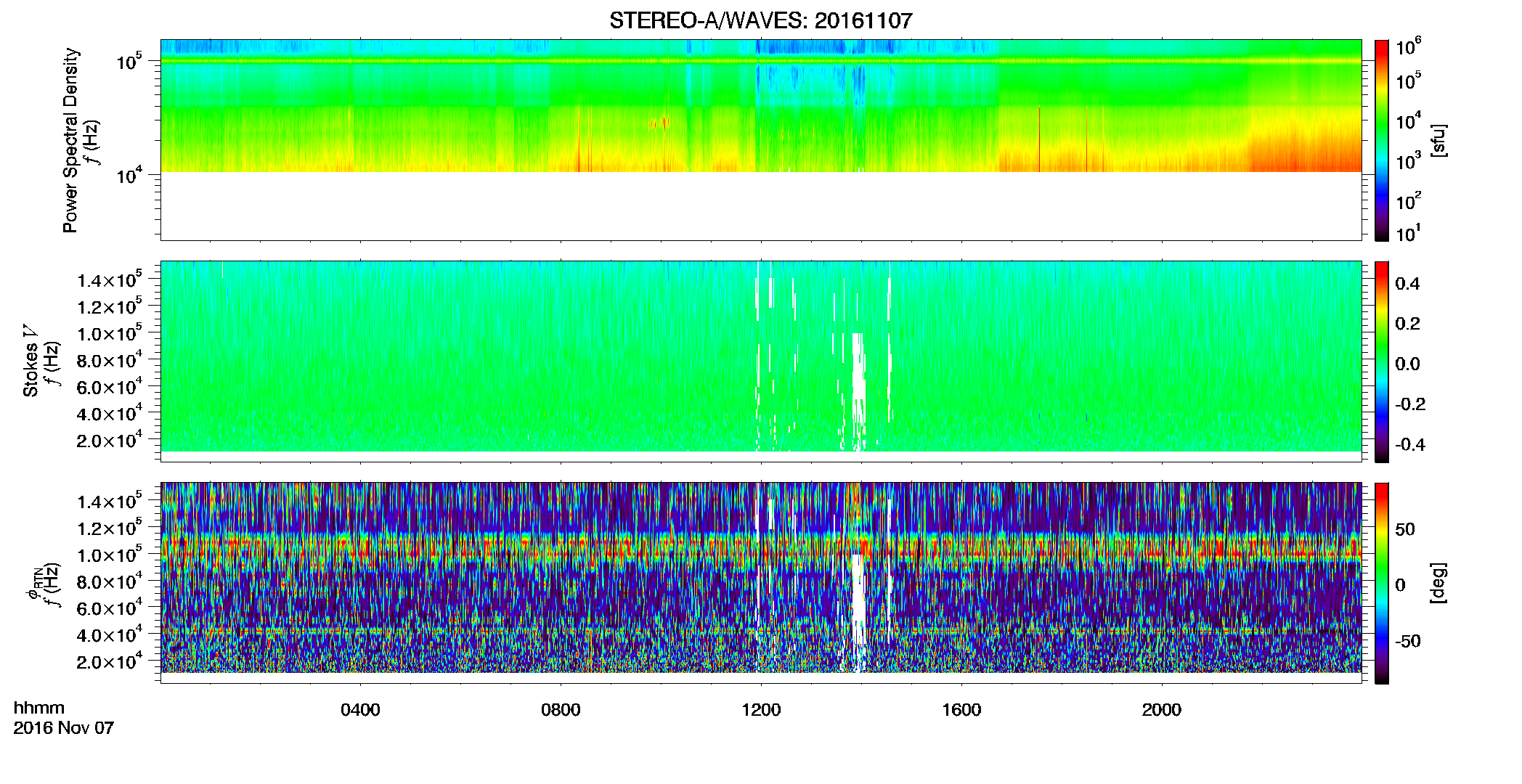The height and width of the screenshot is (784, 1522).
Task: Click the 1200 time tick label
Action: [x=761, y=710]
